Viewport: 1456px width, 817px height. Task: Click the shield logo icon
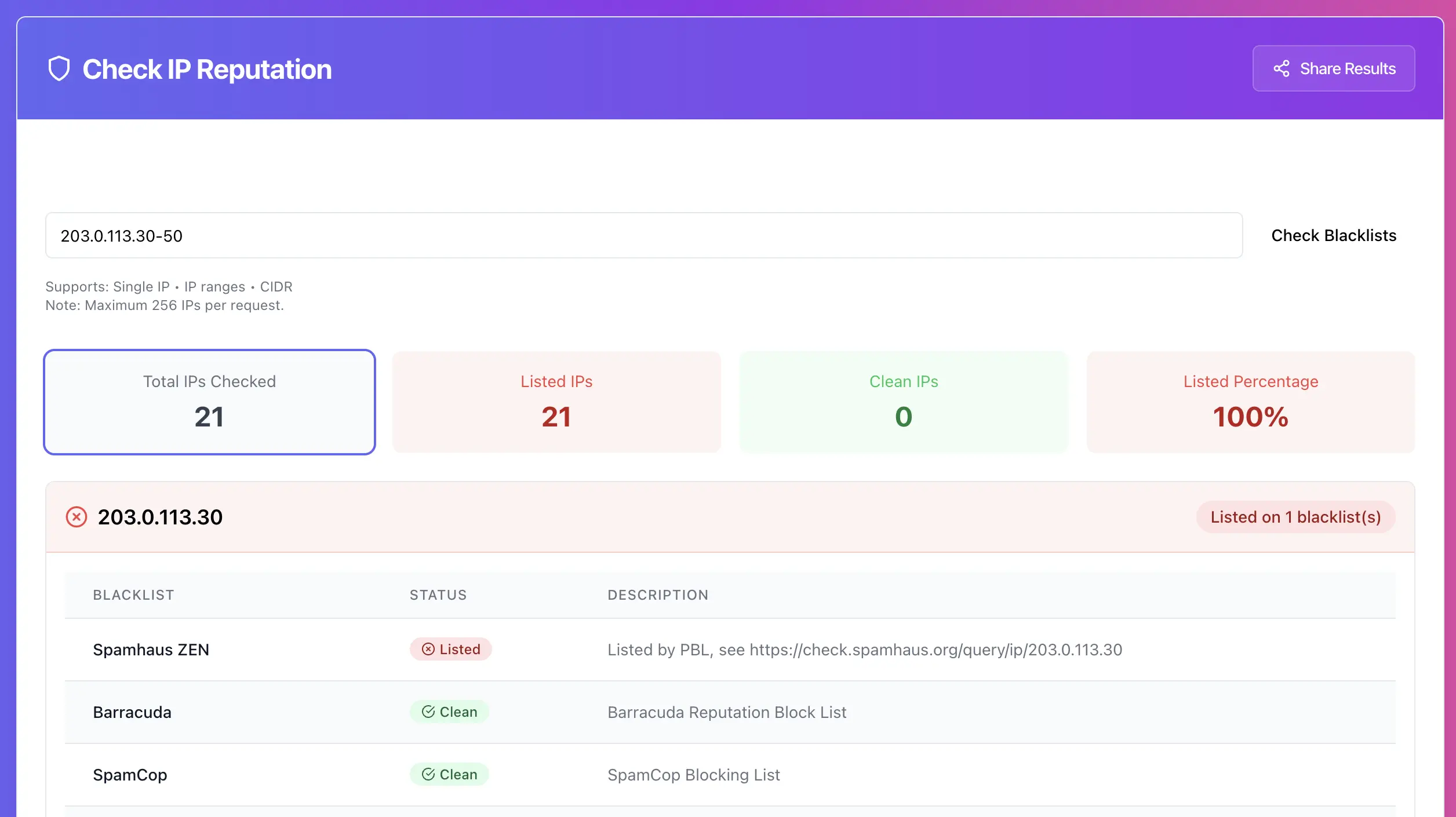coord(59,69)
